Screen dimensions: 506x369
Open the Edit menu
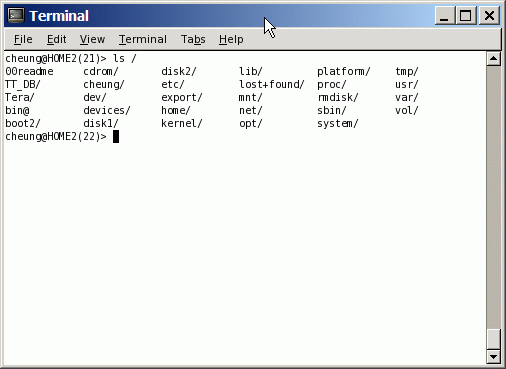56,39
